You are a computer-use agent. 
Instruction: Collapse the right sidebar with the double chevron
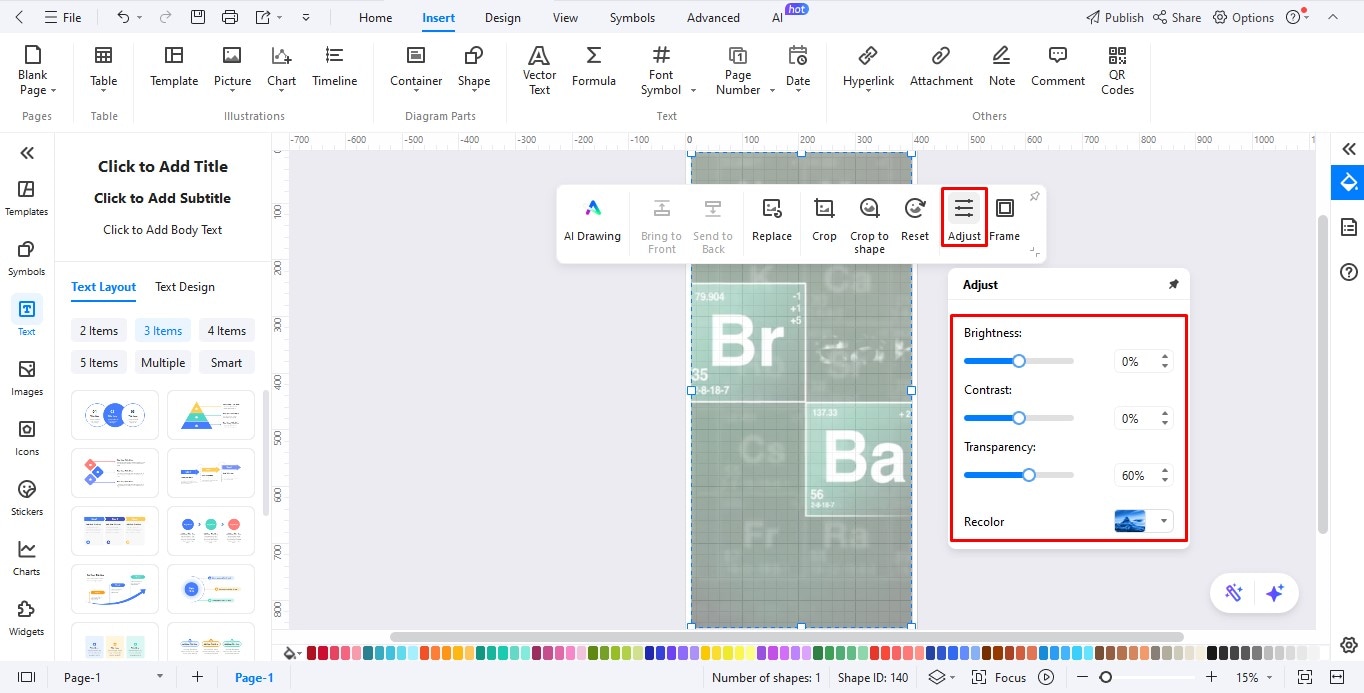pos(1349,149)
